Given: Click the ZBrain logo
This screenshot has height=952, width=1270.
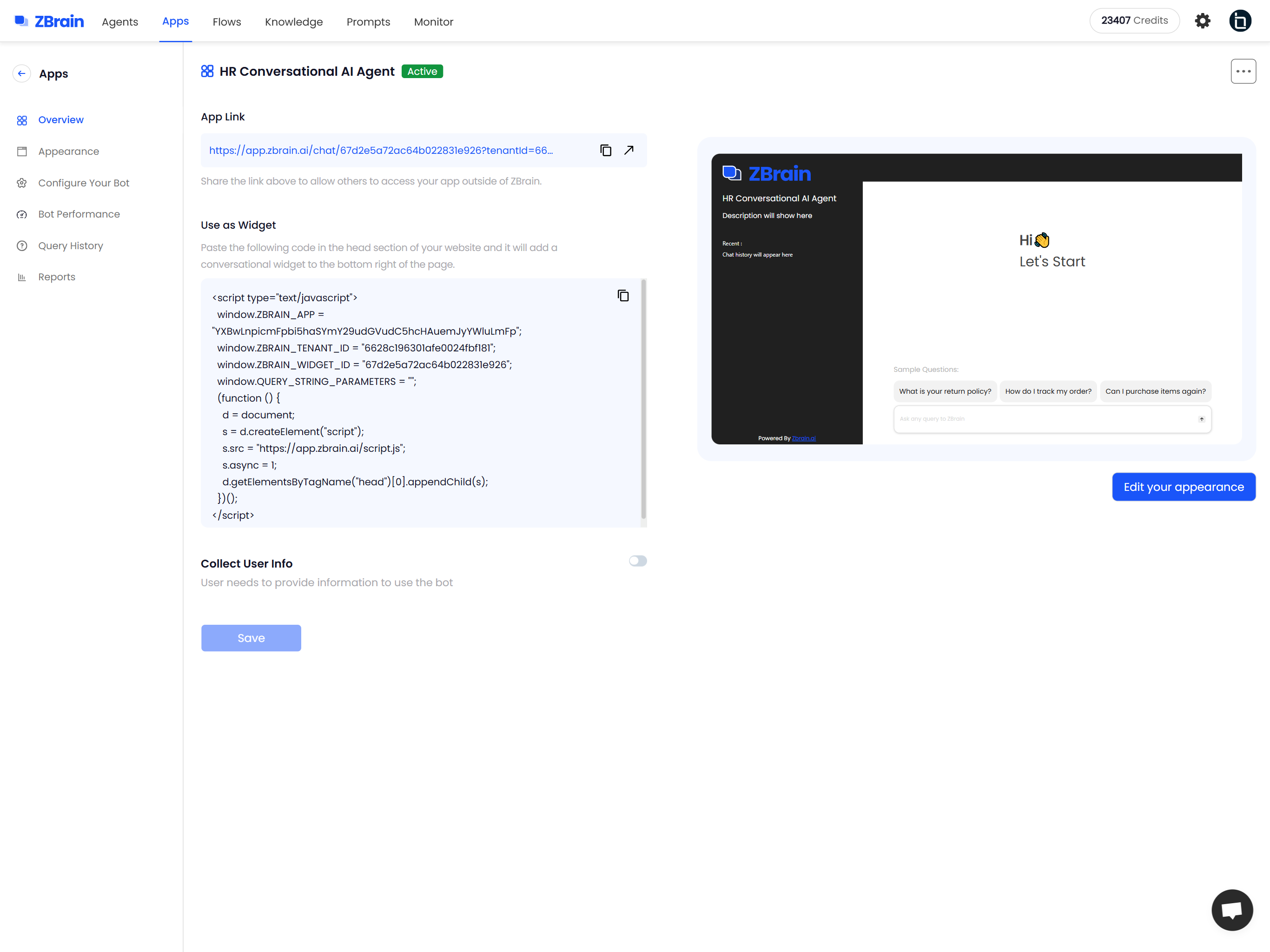Looking at the screenshot, I should (x=49, y=21).
